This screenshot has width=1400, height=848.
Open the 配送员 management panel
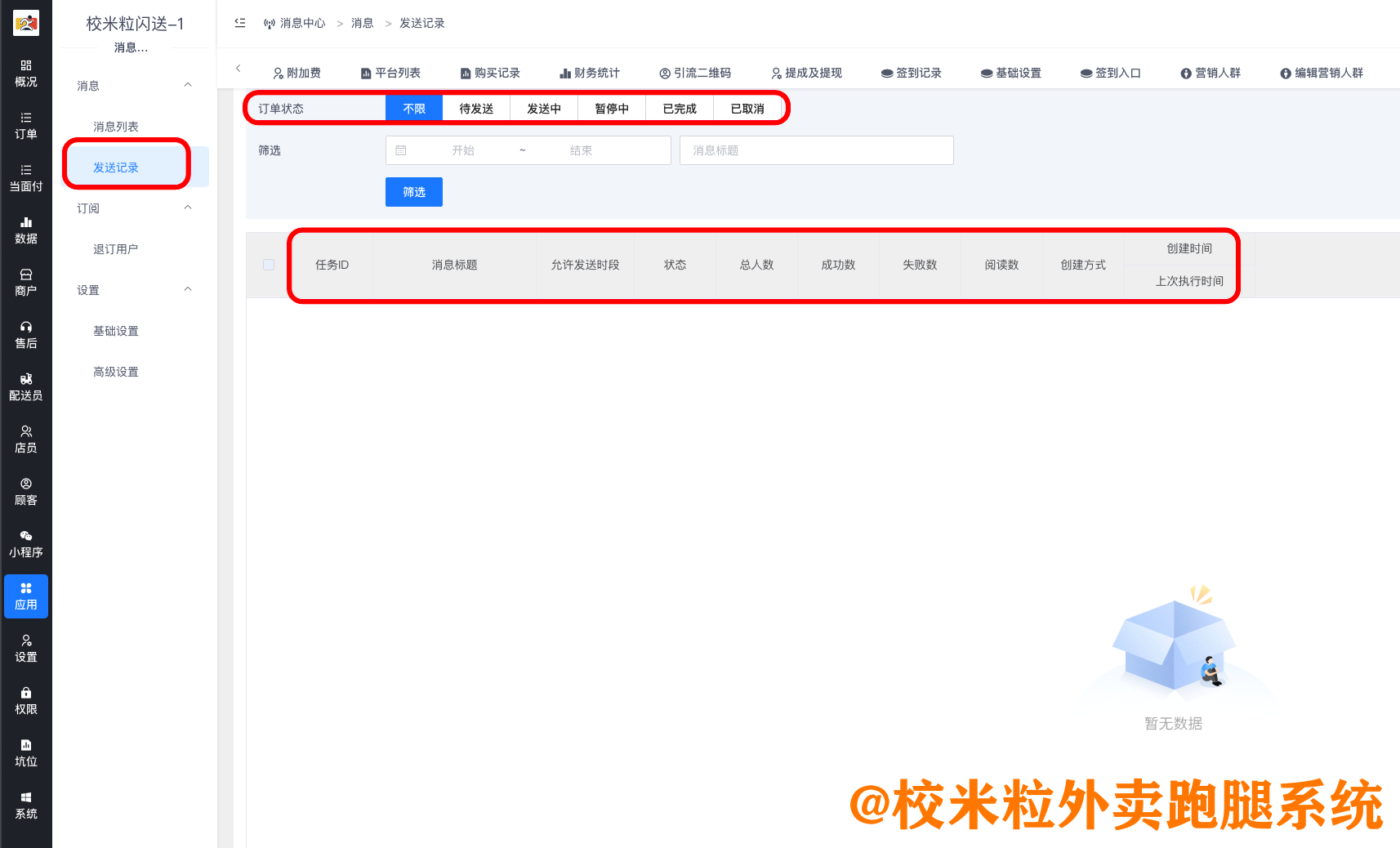(26, 386)
